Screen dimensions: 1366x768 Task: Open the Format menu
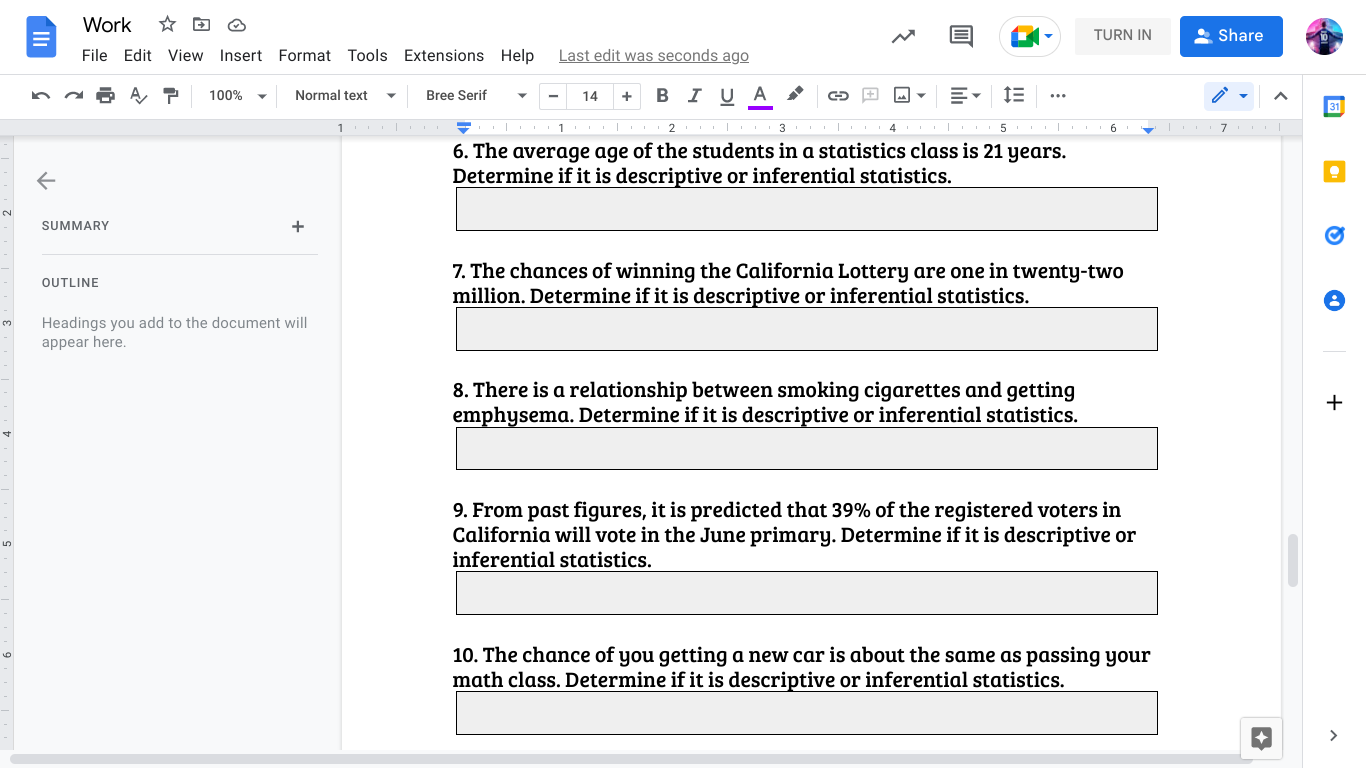click(x=305, y=56)
